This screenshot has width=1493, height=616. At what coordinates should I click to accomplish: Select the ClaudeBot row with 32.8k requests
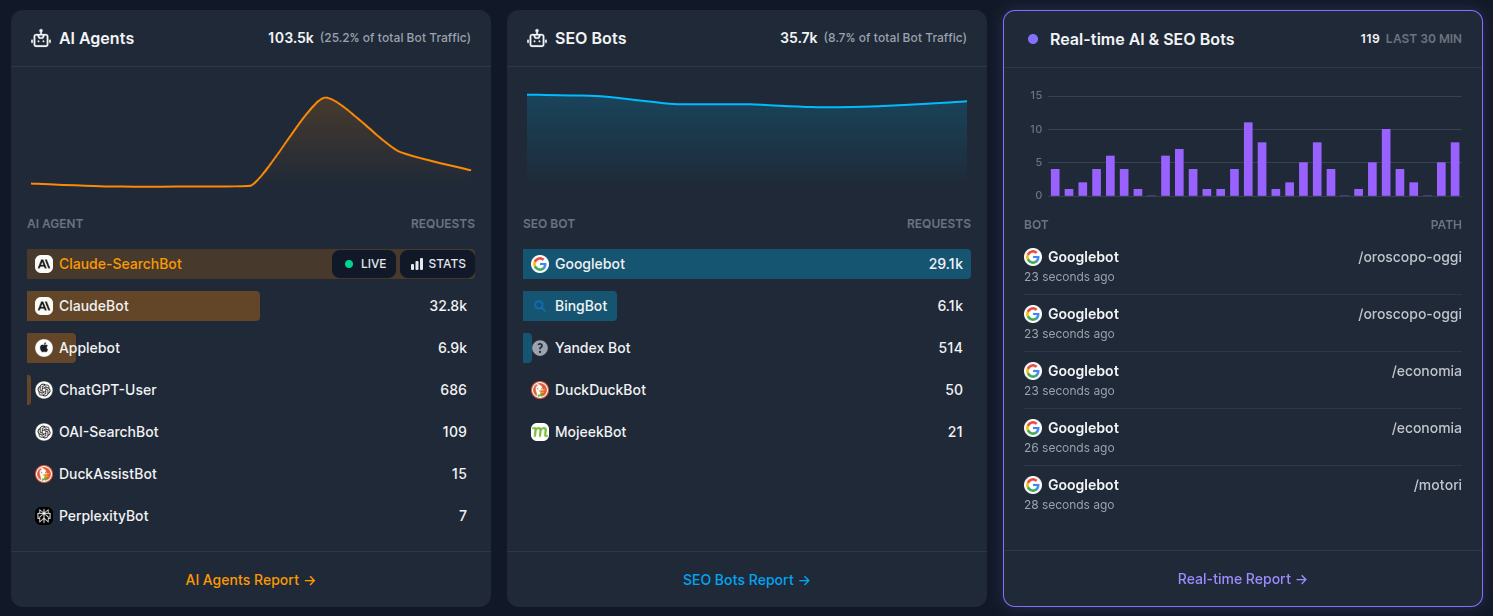tap(251, 306)
